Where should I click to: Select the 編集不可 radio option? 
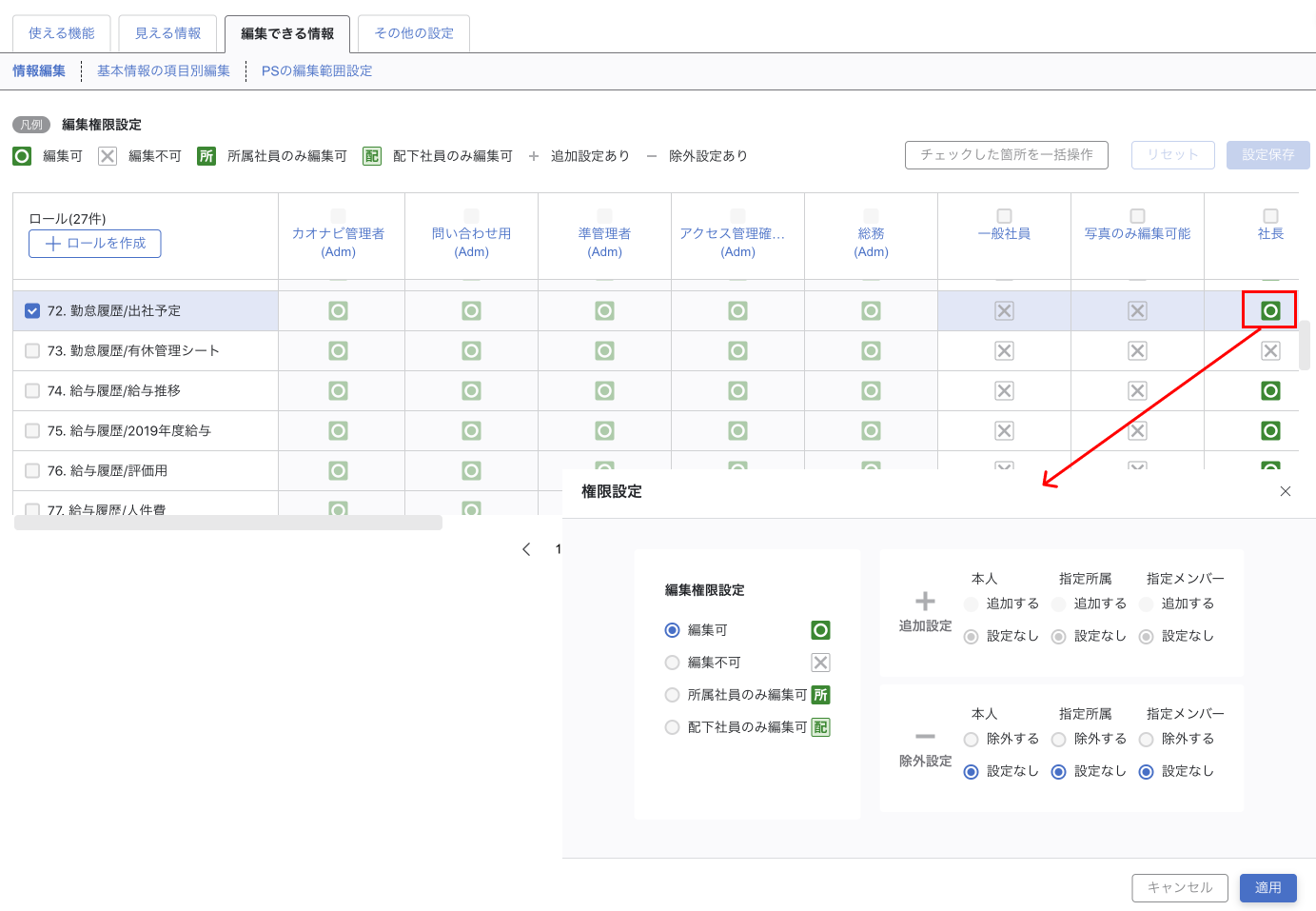(x=673, y=663)
